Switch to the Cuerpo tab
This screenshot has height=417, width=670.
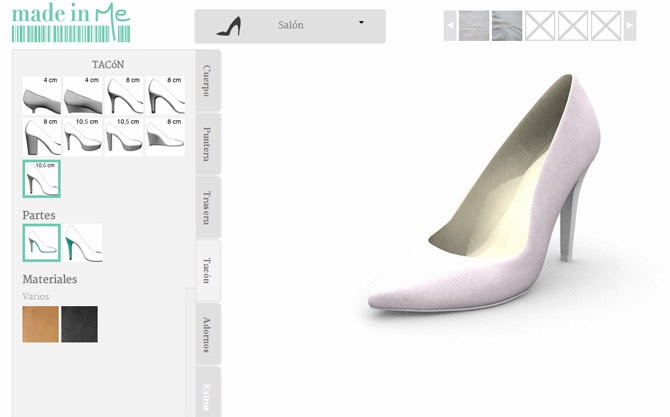207,81
